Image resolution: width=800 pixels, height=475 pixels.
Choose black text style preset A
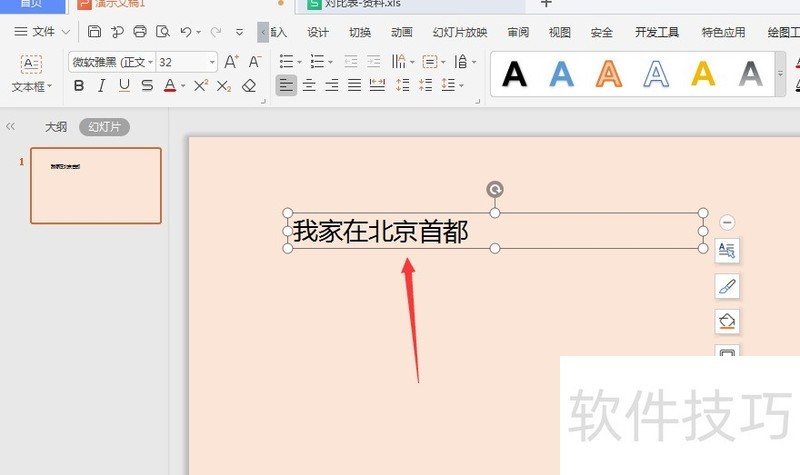(514, 74)
